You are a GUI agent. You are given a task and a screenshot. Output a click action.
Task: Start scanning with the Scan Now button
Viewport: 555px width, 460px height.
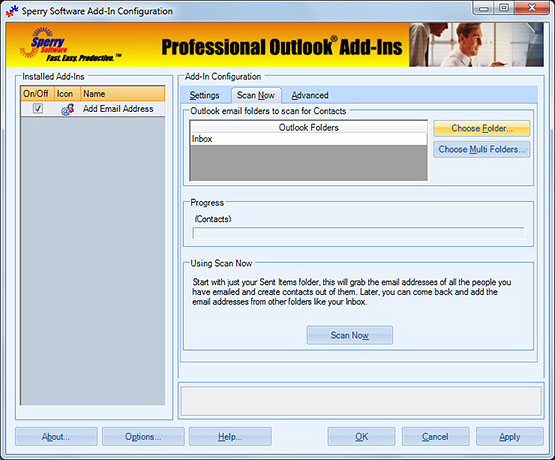[x=349, y=335]
